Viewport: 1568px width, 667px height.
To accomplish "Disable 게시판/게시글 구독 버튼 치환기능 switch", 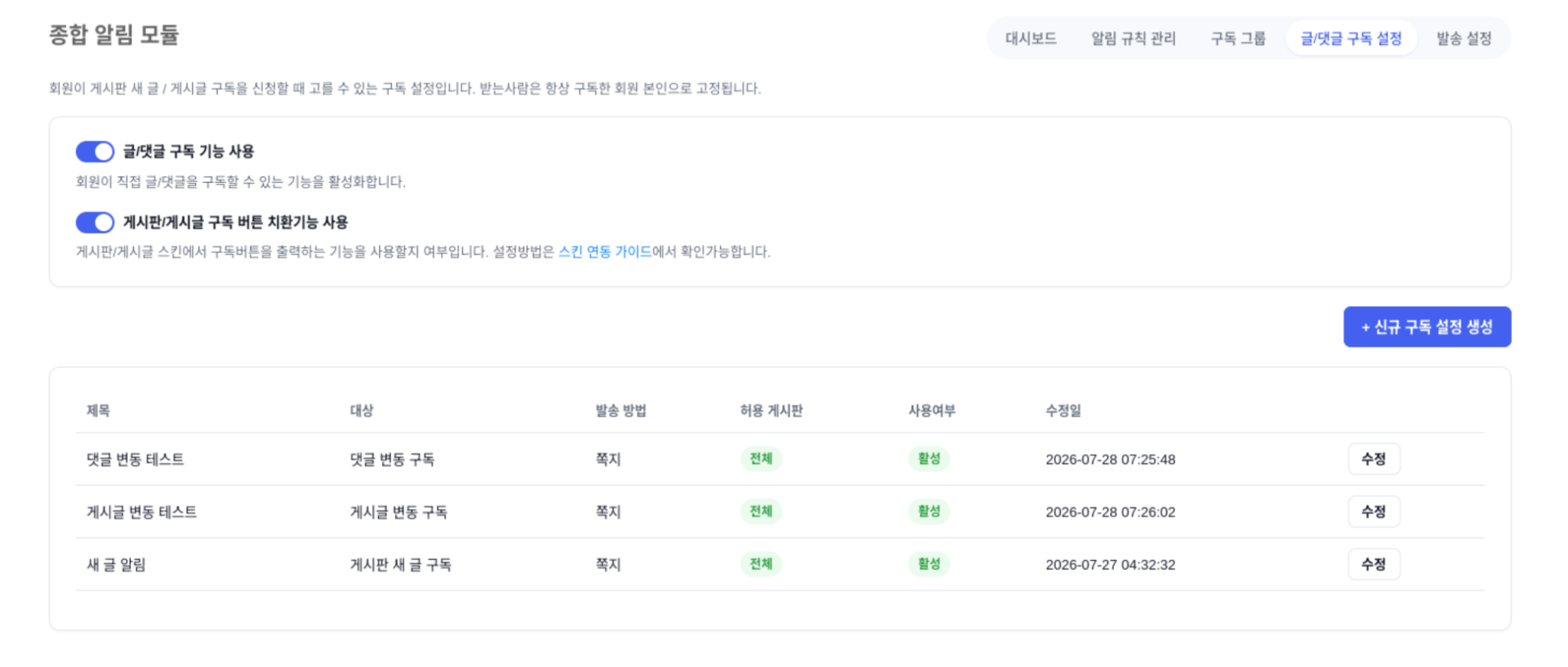I will 95,222.
